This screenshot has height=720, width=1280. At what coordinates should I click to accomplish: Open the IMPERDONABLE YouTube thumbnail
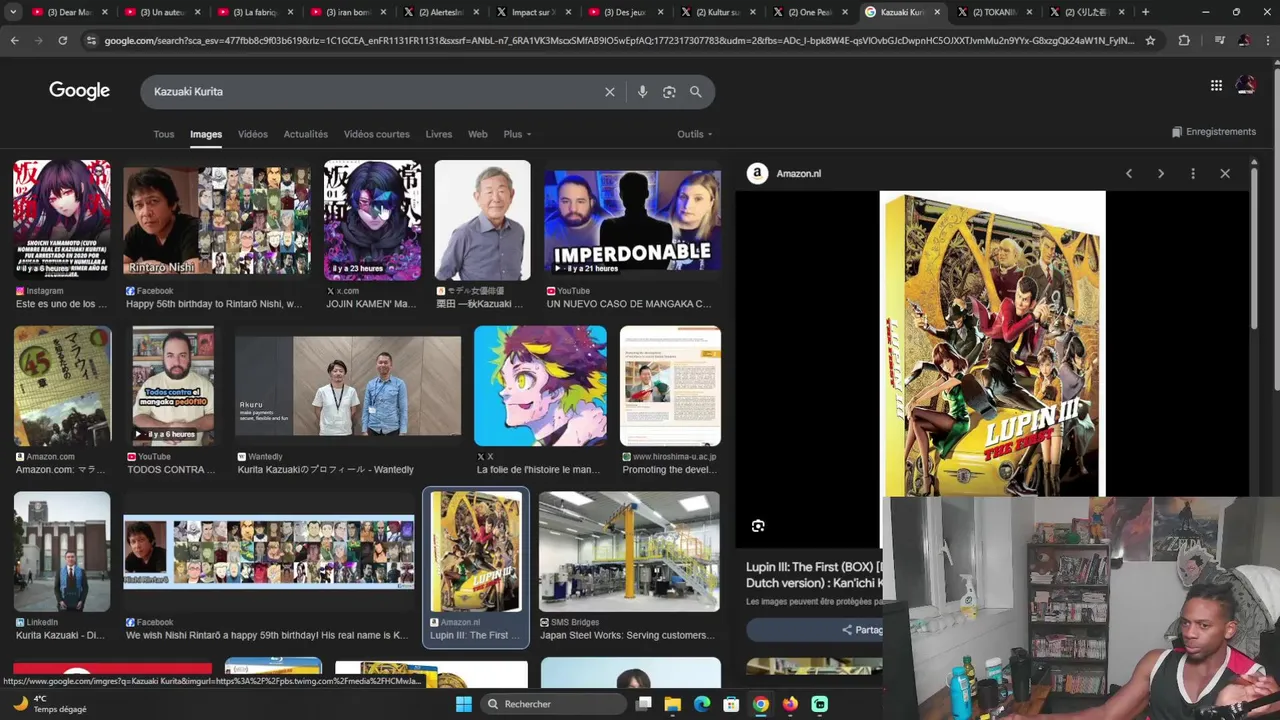coord(632,222)
